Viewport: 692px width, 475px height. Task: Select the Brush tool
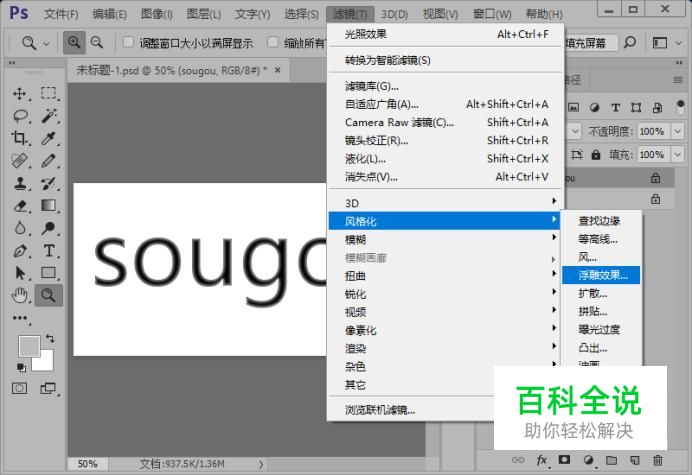49,160
